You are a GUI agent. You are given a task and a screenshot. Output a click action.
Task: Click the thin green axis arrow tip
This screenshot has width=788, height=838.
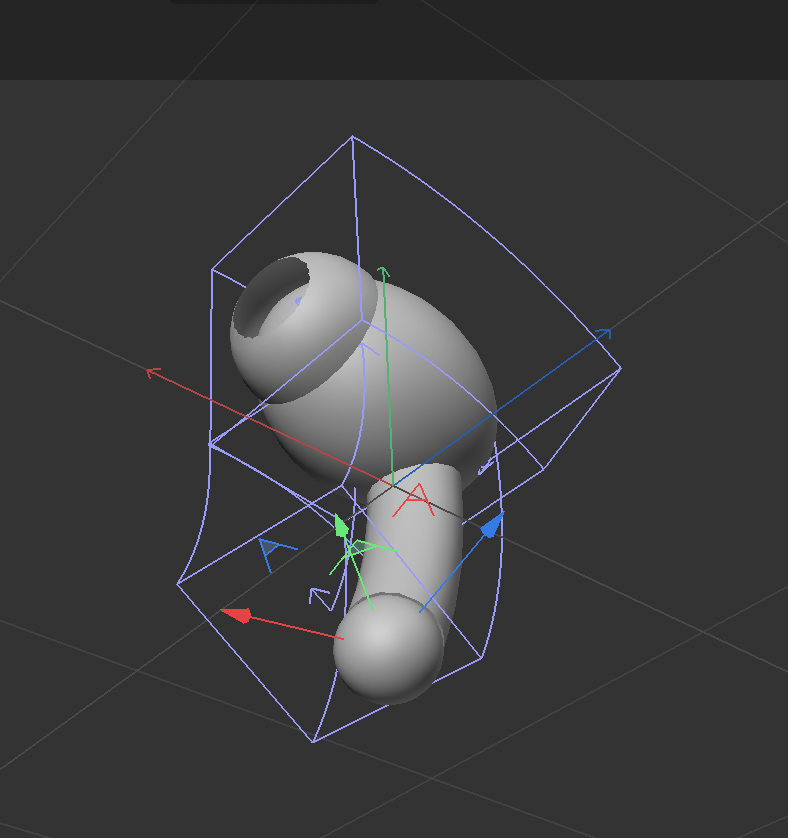(x=382, y=271)
